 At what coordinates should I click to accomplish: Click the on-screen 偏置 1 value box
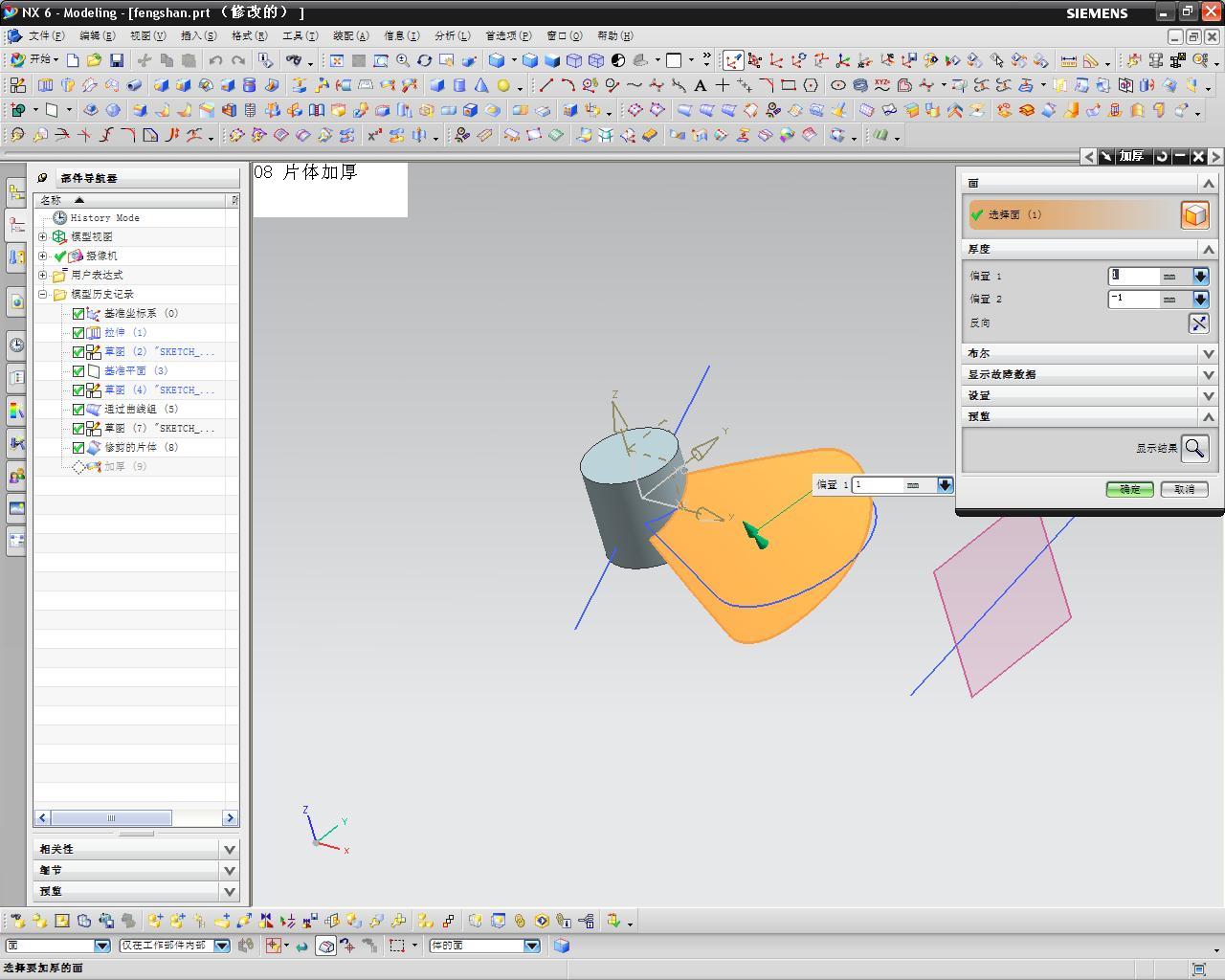point(878,485)
